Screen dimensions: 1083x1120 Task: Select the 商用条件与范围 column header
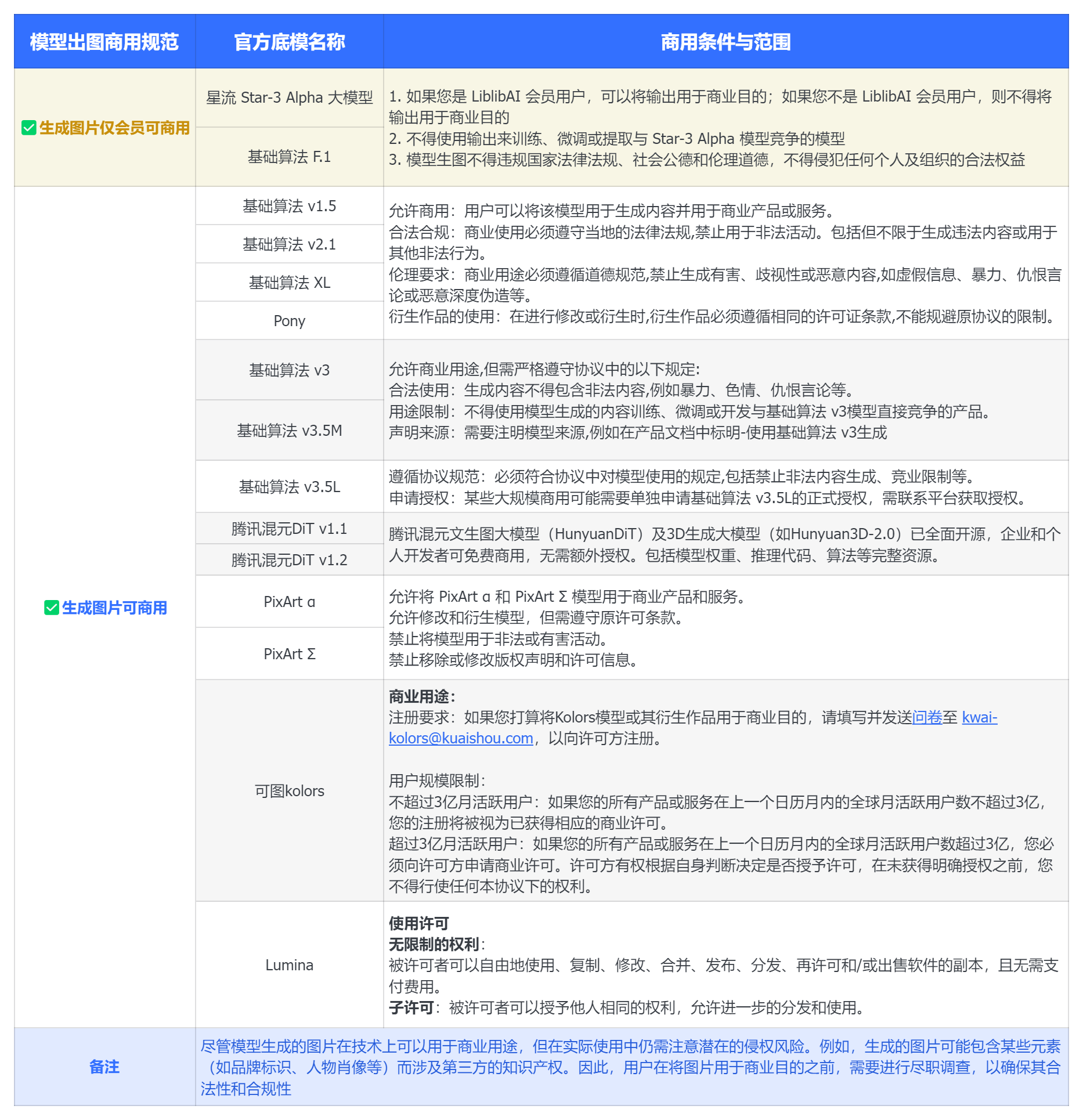coord(725,42)
